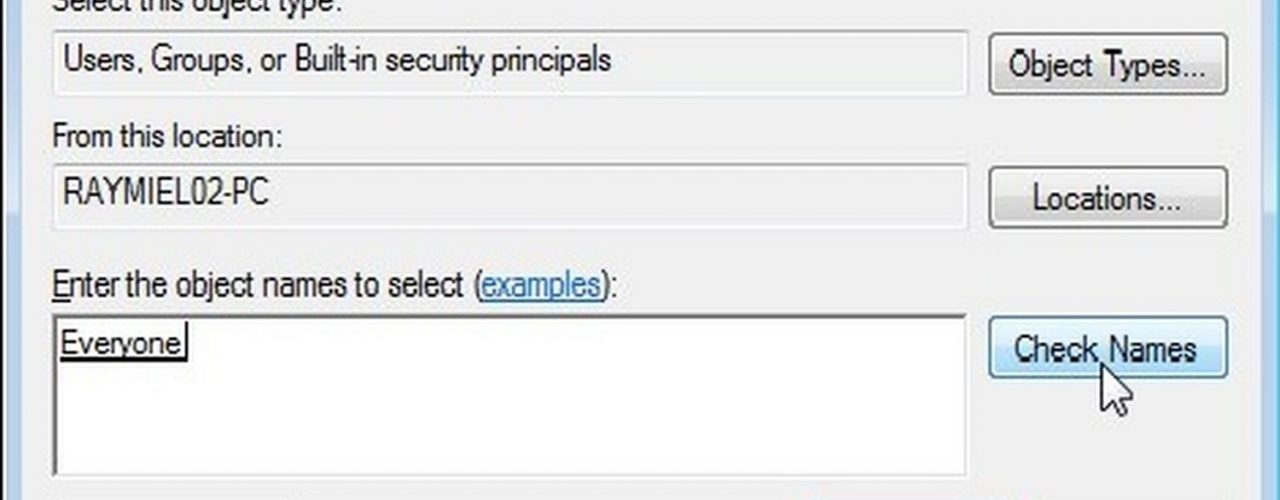Place cursor at the caret after Everyone

[185, 343]
